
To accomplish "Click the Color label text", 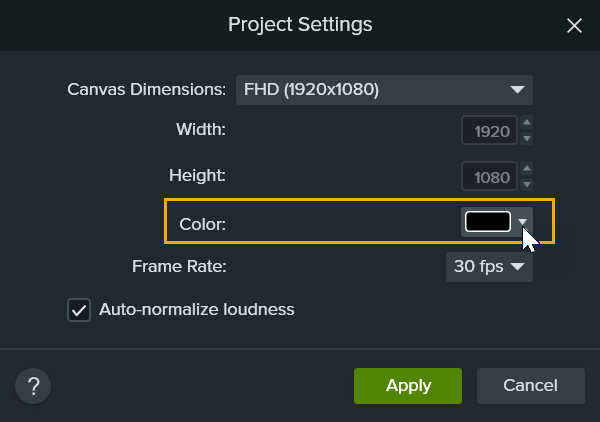I will [x=202, y=224].
